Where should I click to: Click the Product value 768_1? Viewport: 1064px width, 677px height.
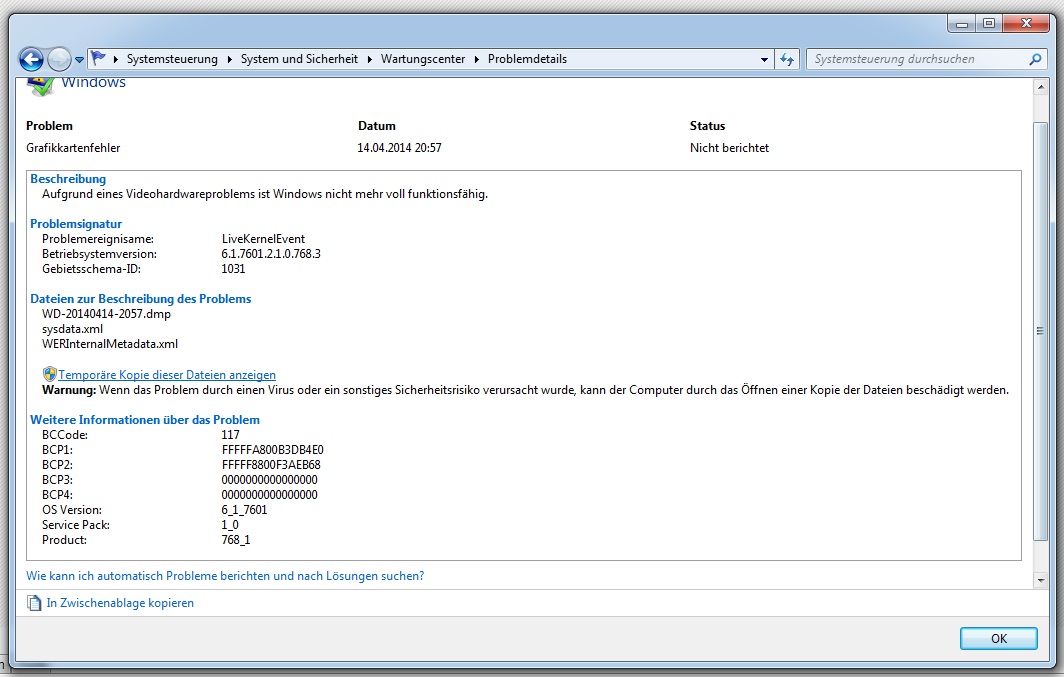point(236,539)
